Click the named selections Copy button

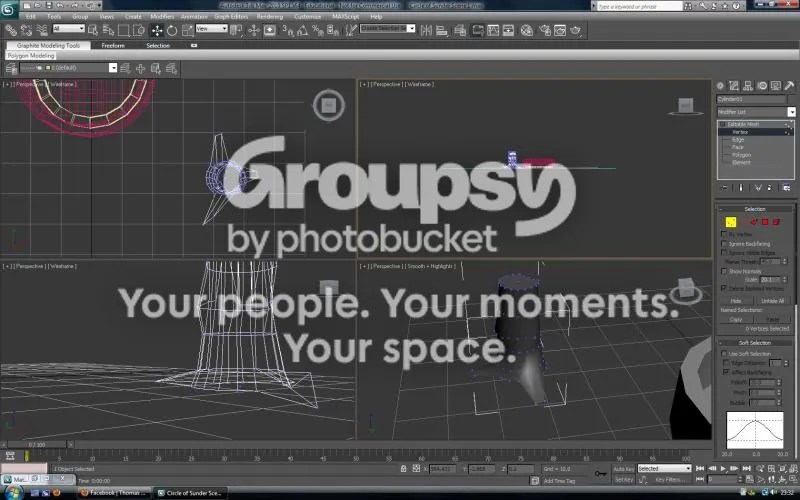tap(736, 319)
